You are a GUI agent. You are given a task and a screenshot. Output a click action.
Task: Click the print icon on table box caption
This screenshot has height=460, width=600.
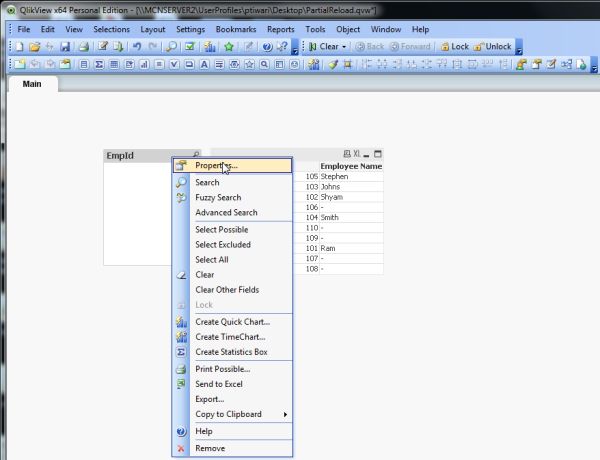point(347,154)
